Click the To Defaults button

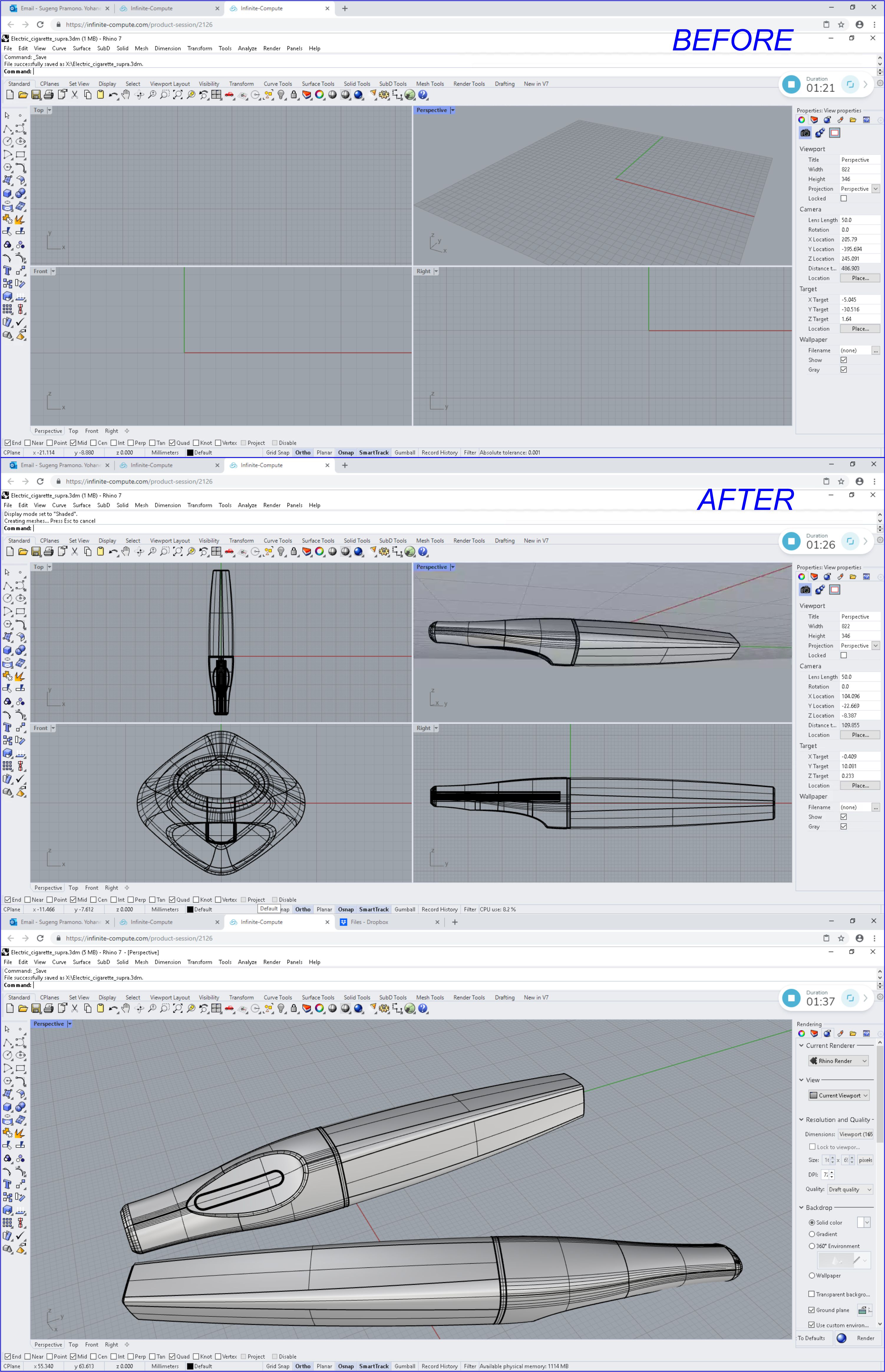[811, 1338]
